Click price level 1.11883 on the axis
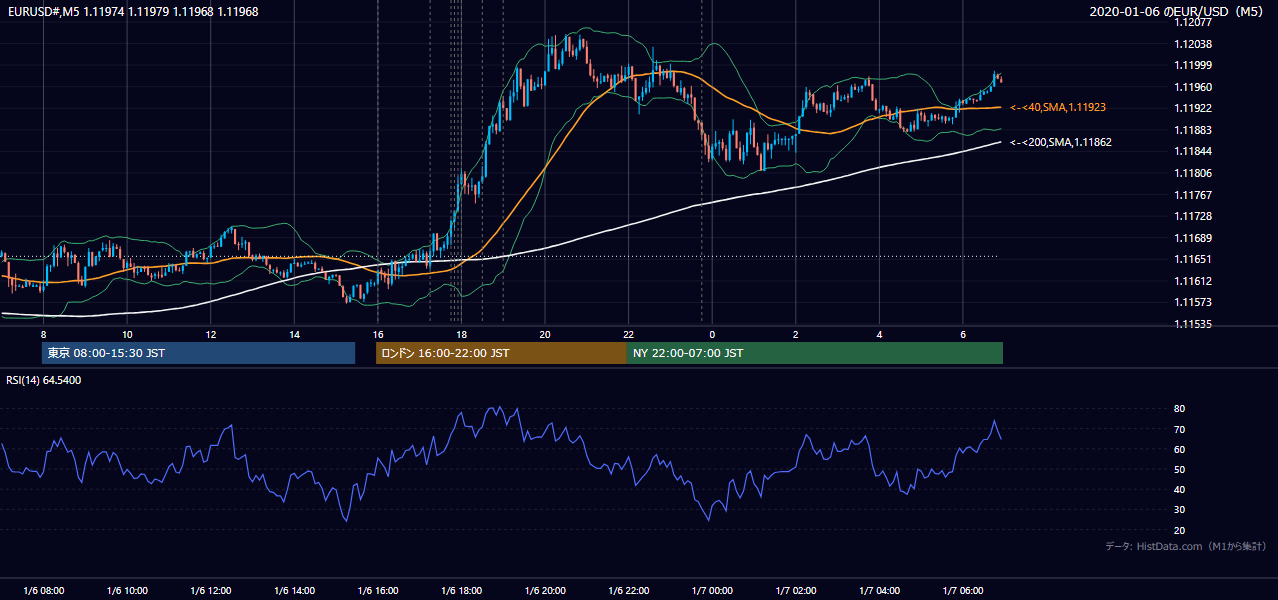Viewport: 1278px width, 600px height. coord(1193,130)
